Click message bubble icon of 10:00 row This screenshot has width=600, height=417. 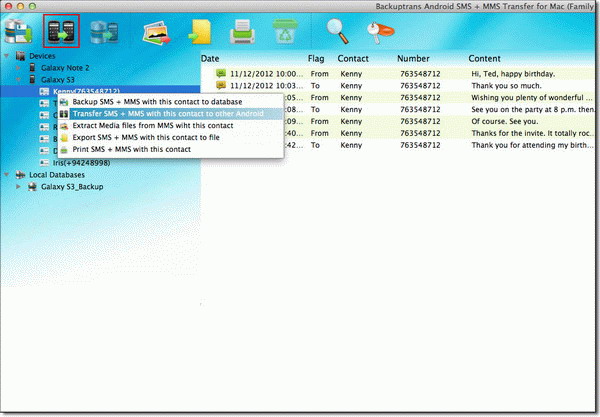point(221,73)
